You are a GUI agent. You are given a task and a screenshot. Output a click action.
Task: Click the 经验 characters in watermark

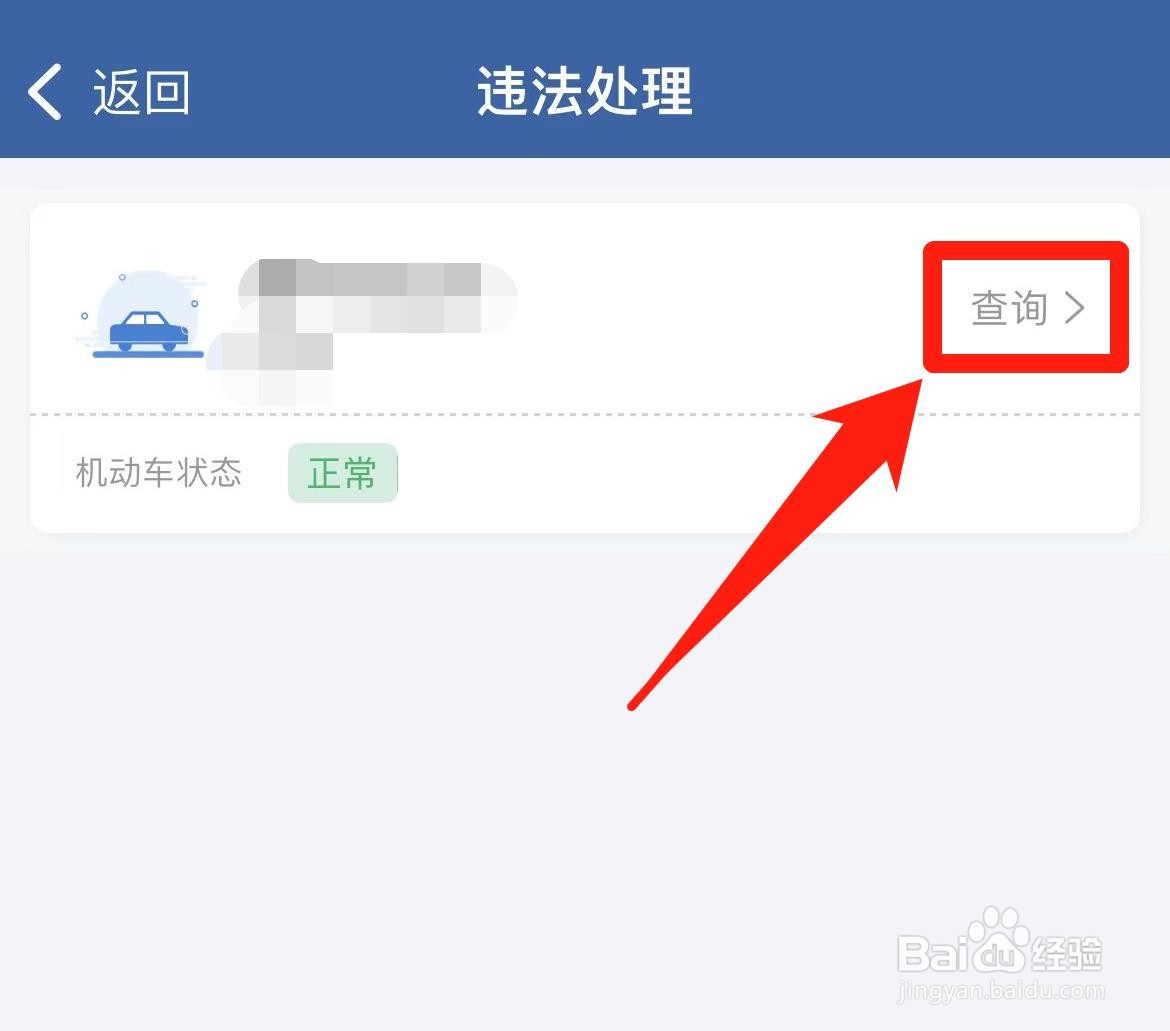point(1066,953)
